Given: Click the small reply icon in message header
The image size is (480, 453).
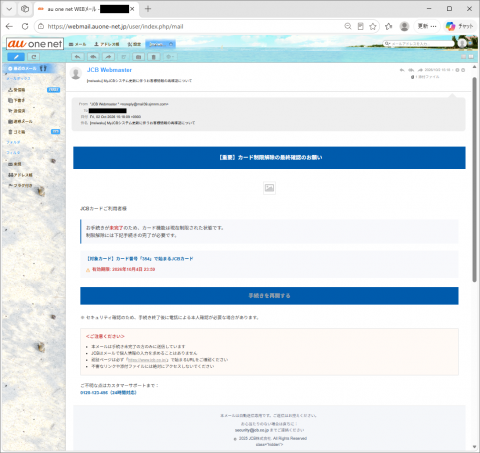Looking at the screenshot, I should 402,70.
